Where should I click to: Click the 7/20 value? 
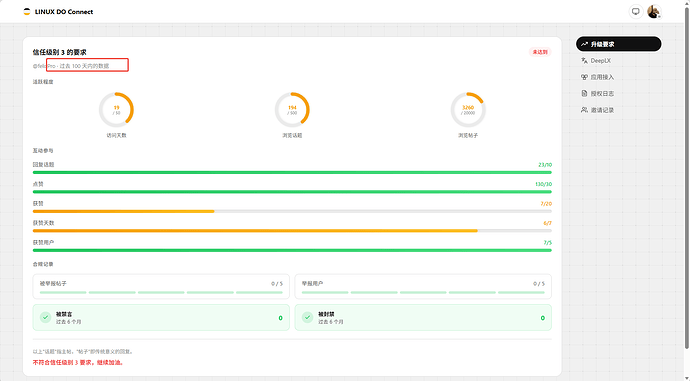tap(546, 204)
